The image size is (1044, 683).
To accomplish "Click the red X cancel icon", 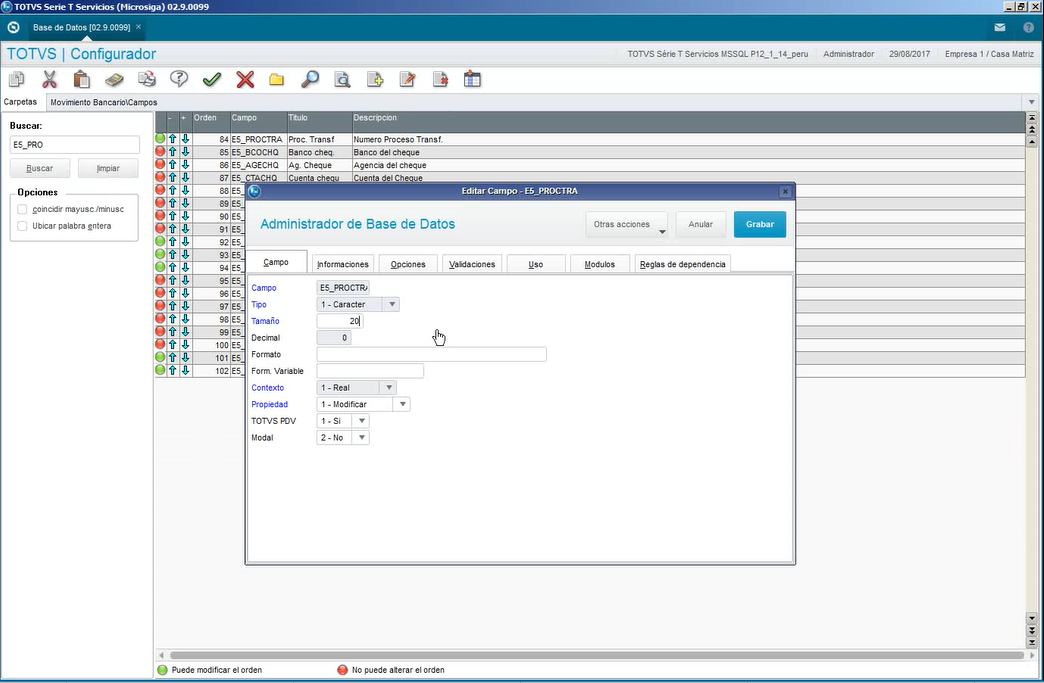I will click(245, 80).
